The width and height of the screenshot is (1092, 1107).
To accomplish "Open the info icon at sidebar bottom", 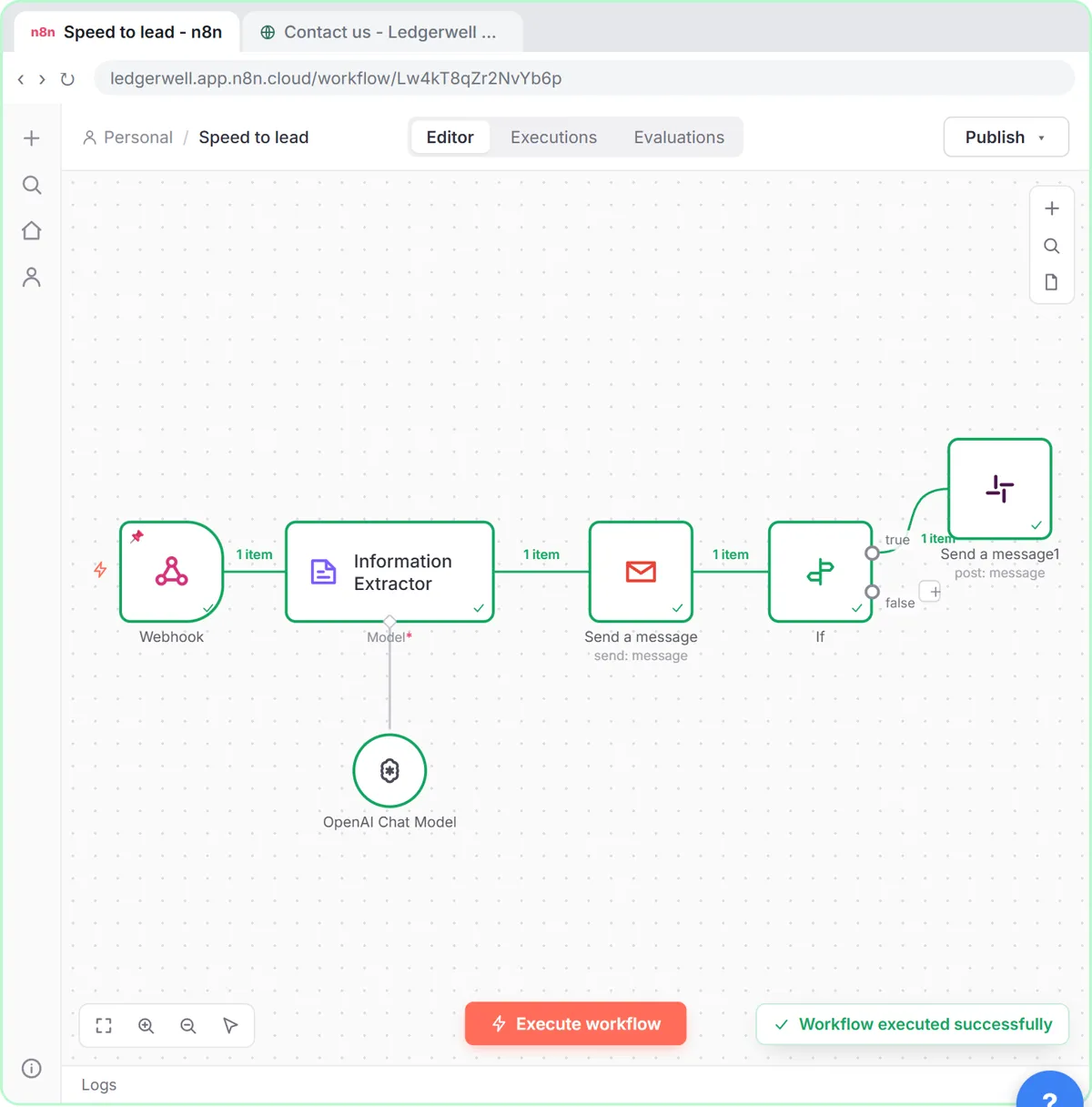I will click(x=32, y=1069).
